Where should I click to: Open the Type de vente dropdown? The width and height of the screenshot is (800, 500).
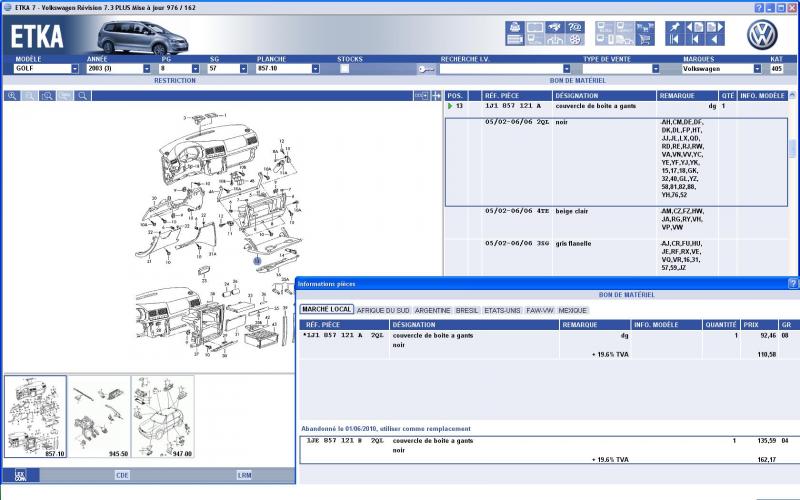[656, 69]
